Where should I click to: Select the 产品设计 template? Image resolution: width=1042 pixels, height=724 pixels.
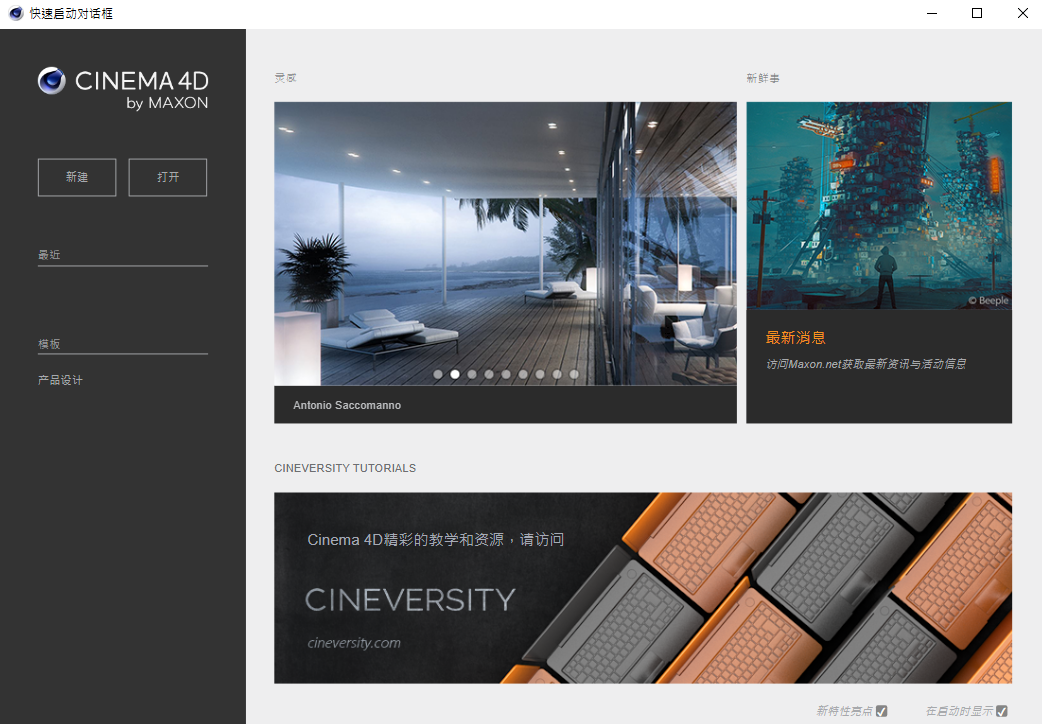pos(60,380)
